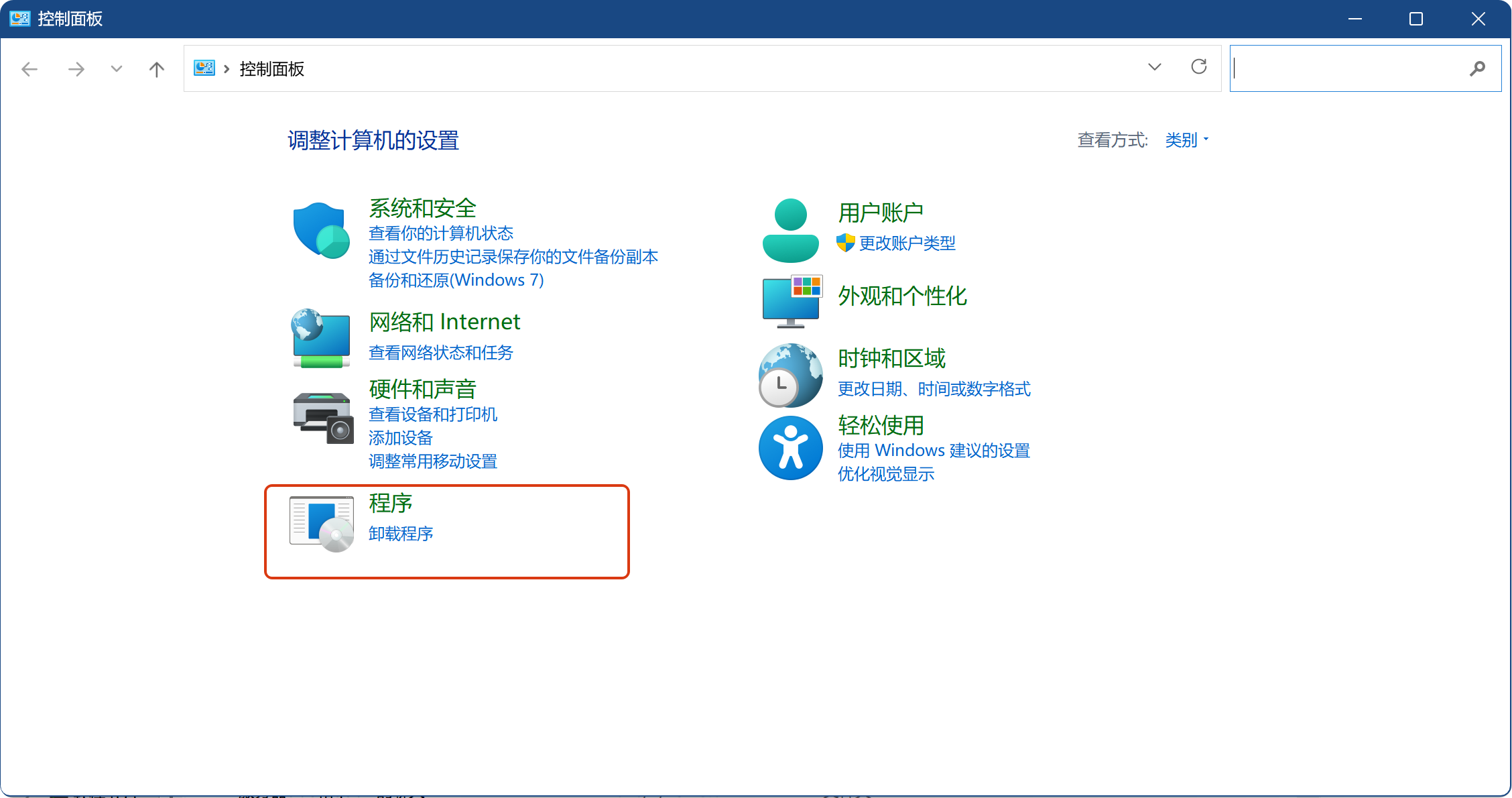The image size is (1512, 798).
Task: Click 卸载程序 link
Action: point(401,534)
